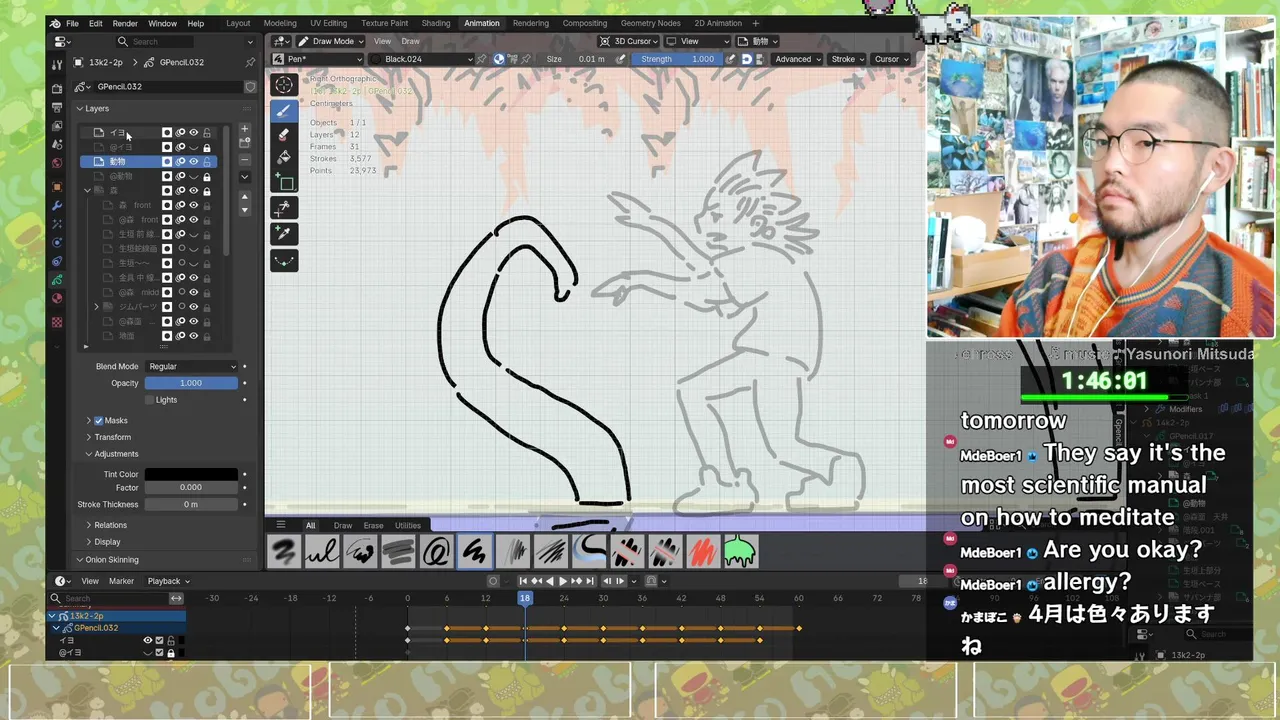Select the Trim tool in toolbar

pyautogui.click(x=284, y=208)
